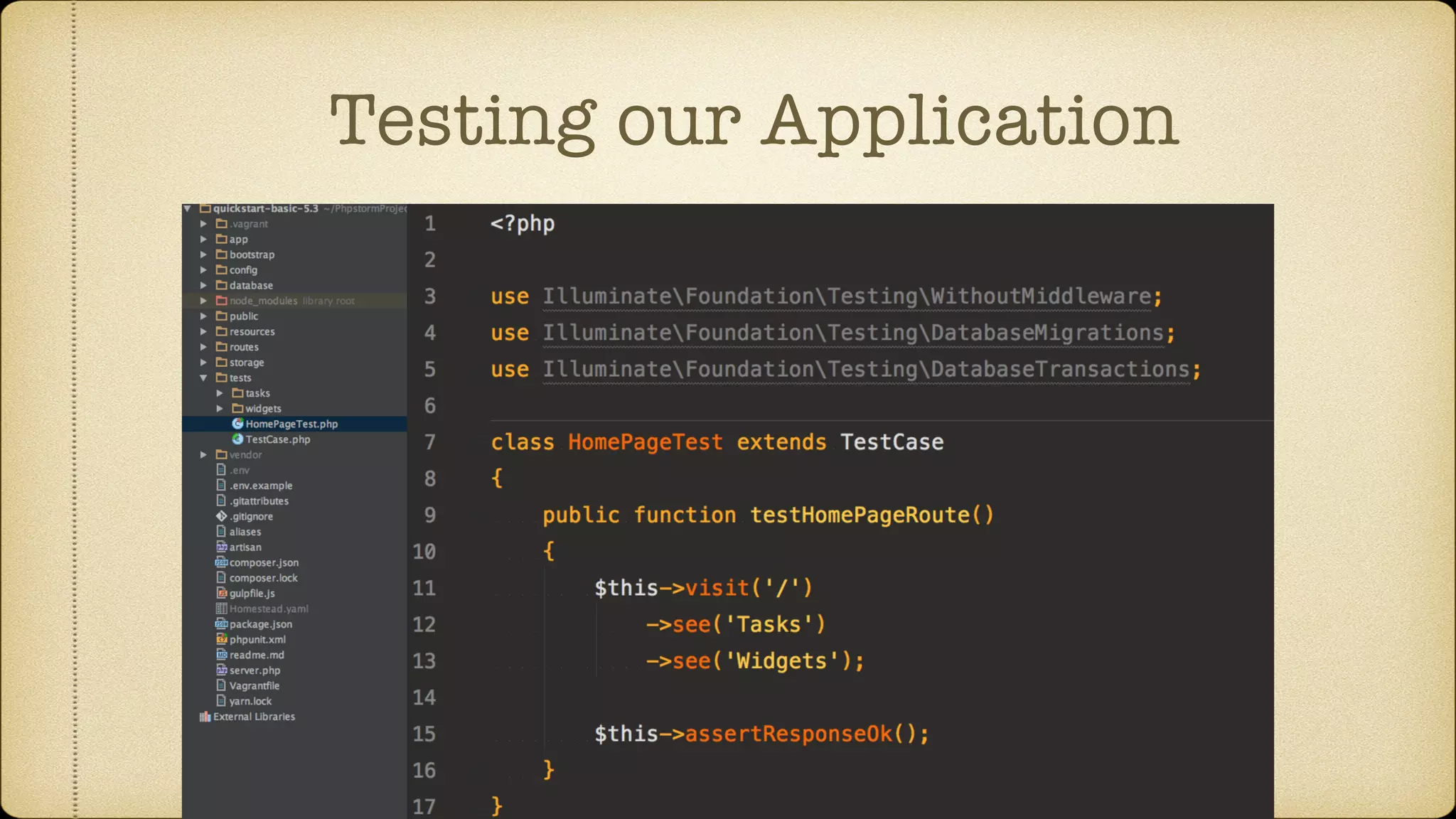
Task: Click the testHomePageRoute function name
Action: pos(860,515)
